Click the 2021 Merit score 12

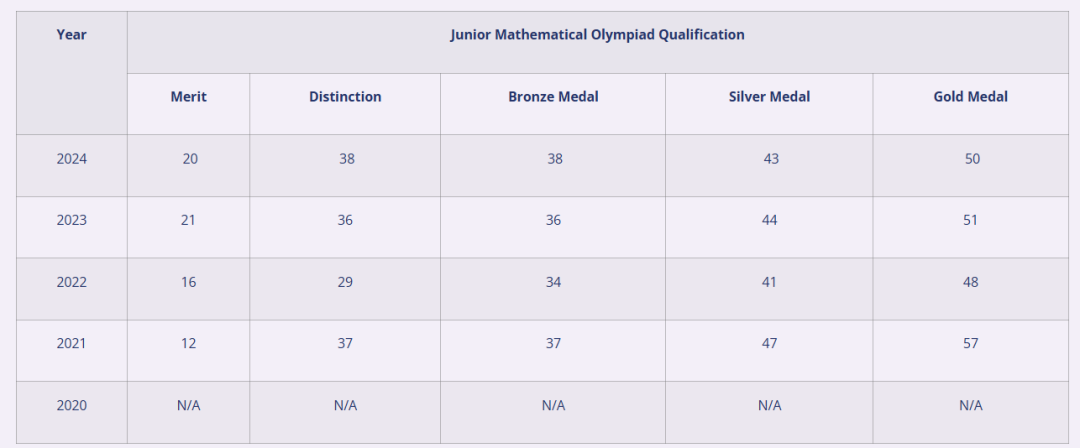tap(189, 343)
